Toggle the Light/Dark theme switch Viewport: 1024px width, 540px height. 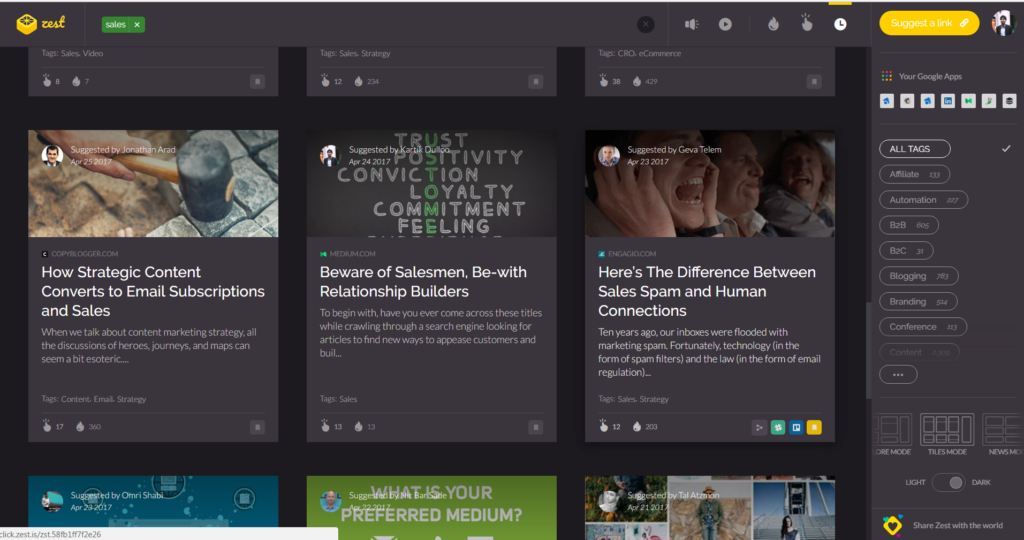(x=948, y=483)
